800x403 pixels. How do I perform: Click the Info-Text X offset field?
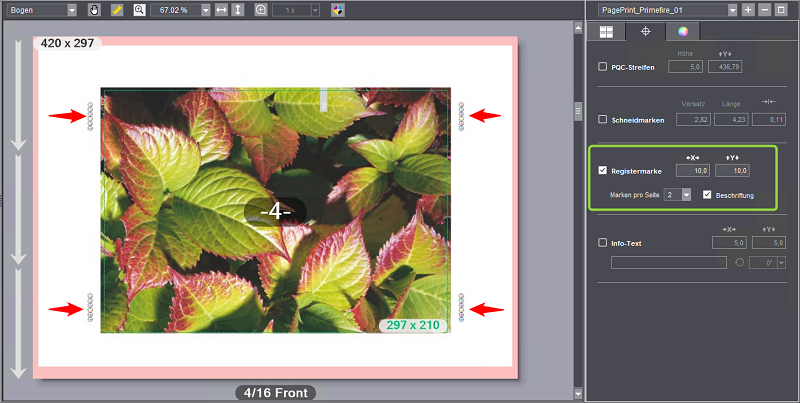tap(730, 243)
